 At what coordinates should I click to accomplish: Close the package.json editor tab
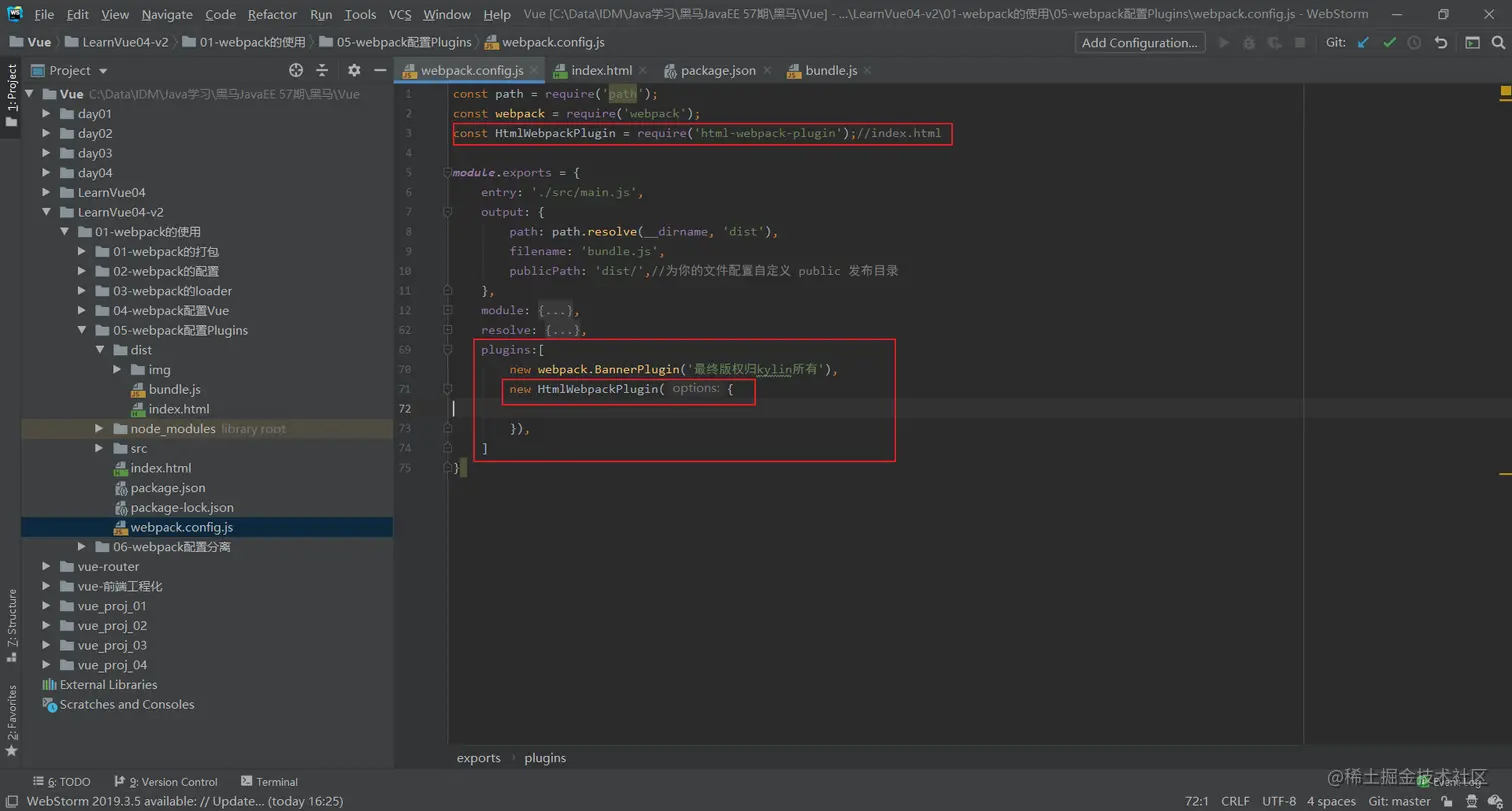tap(767, 71)
